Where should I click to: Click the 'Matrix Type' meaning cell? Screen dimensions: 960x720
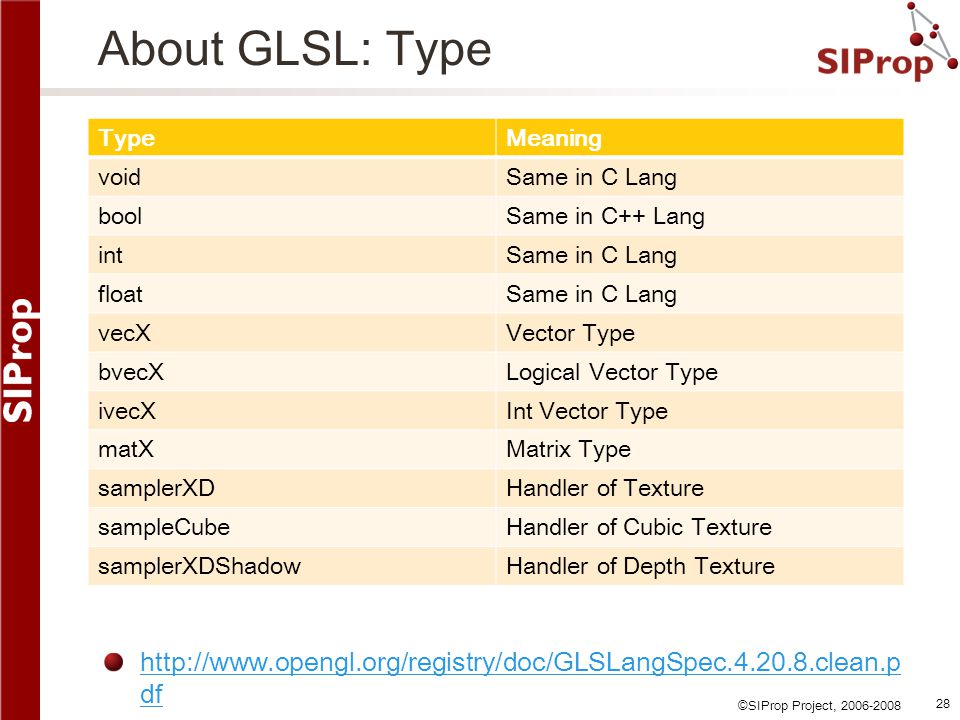tap(700, 449)
